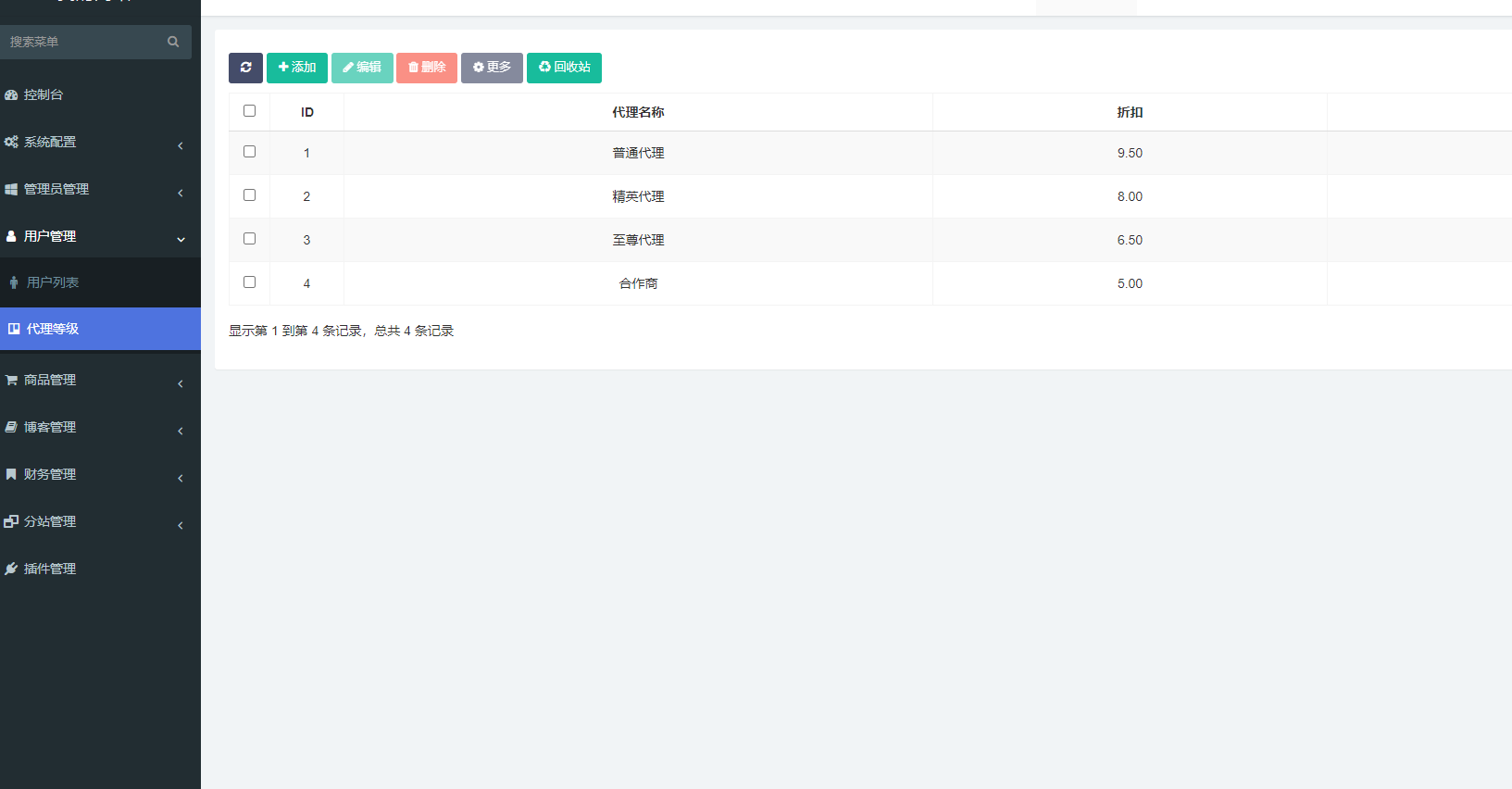
Task: Click the magnifier icon in menu search
Action: point(173,42)
